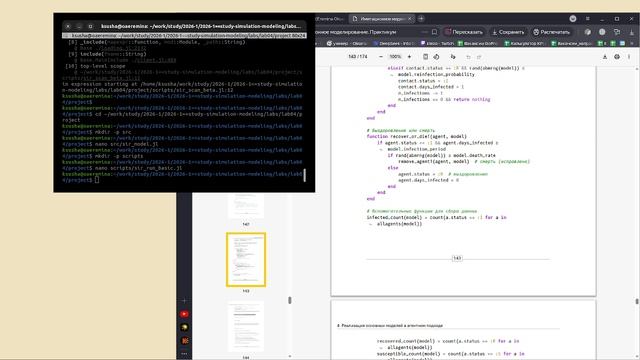Select page 143 thumbnail in sidebar
Viewport: 640px width, 360px height.
(246, 260)
